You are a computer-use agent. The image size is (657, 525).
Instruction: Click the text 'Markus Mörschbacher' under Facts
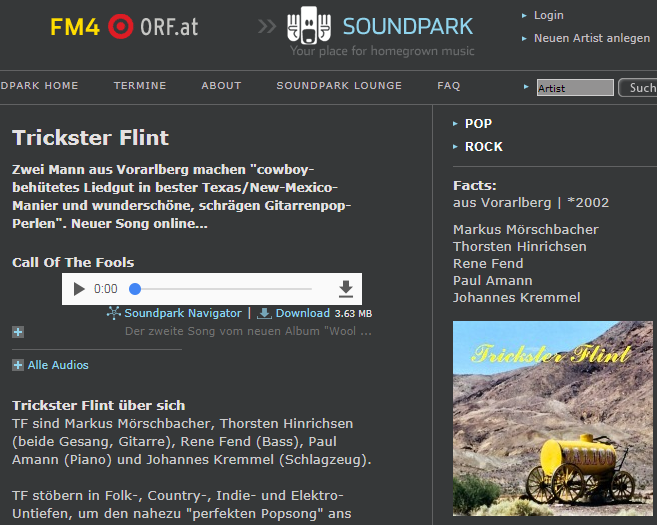pos(525,230)
